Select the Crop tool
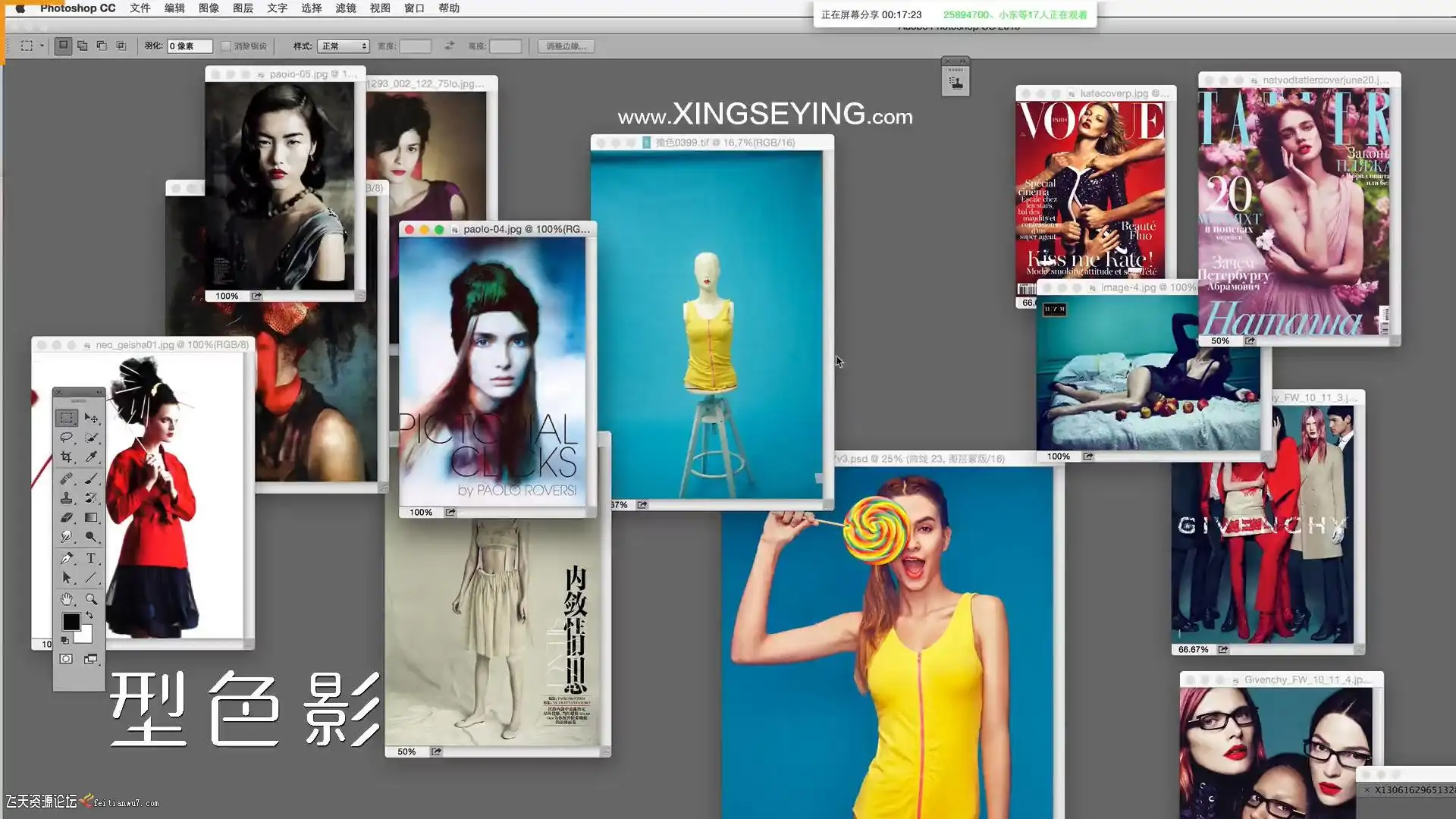Viewport: 1456px width, 819px height. 67,457
